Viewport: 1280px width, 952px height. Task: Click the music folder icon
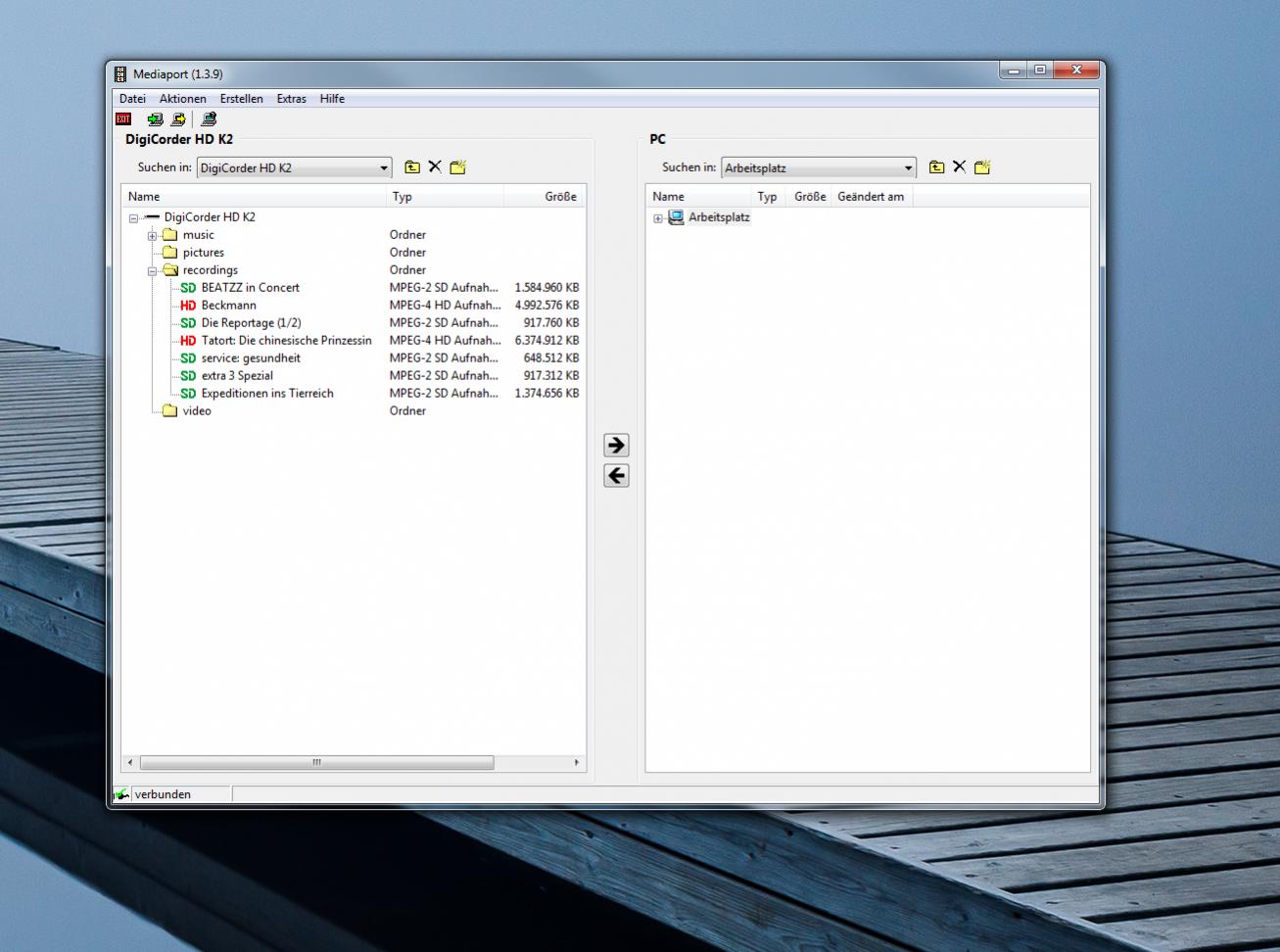(169, 235)
